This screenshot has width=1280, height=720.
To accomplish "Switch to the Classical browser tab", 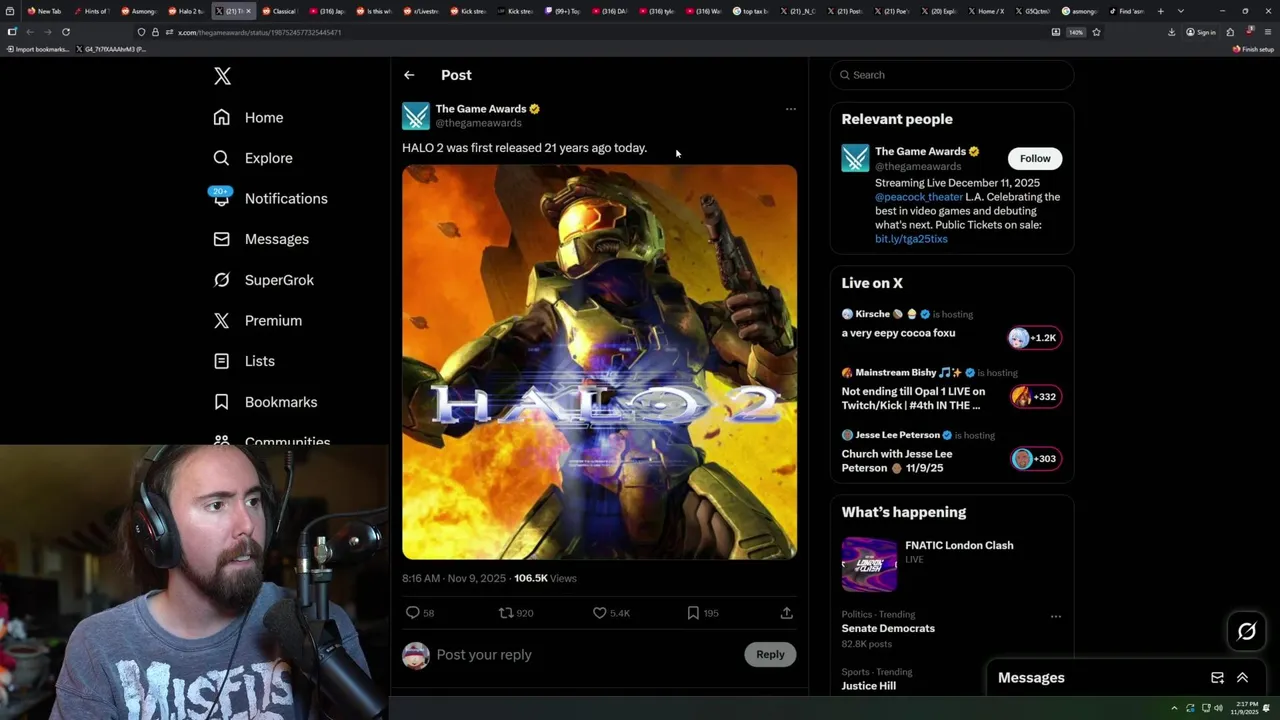I will [x=280, y=11].
